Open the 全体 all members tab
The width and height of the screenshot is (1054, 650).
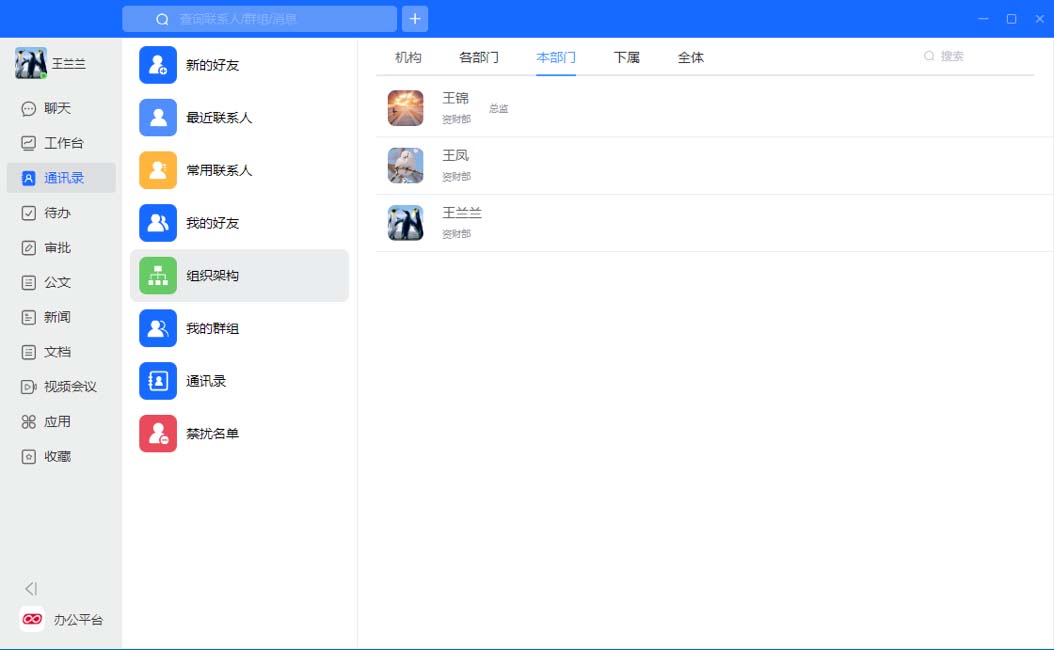click(691, 58)
